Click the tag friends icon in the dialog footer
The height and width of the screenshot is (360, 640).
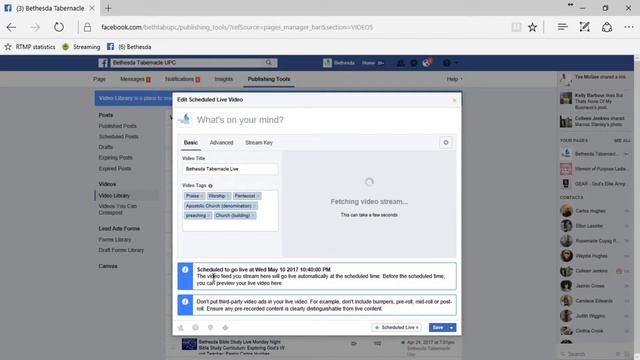(x=181, y=328)
